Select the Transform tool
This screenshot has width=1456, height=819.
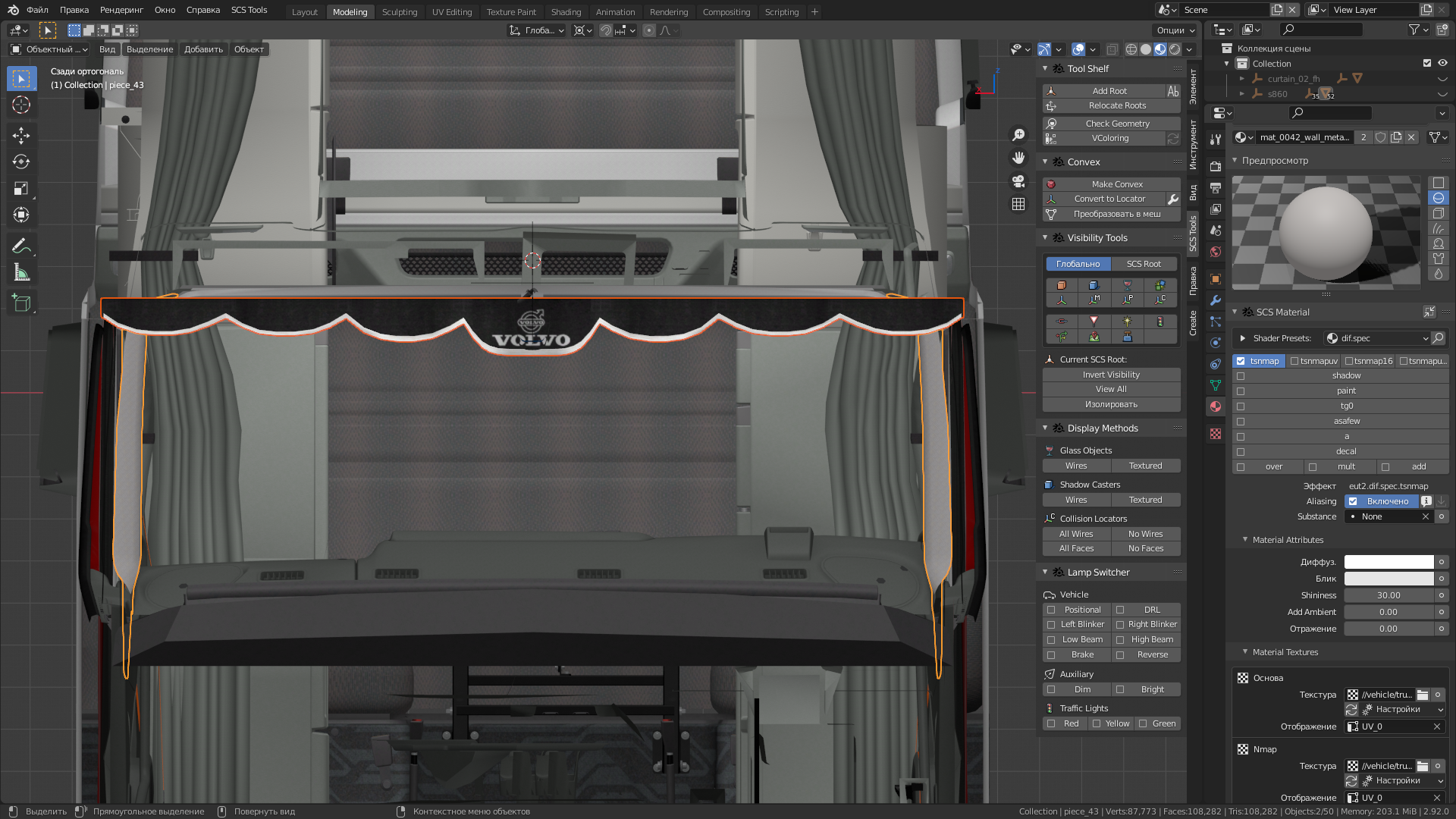pos(21,215)
